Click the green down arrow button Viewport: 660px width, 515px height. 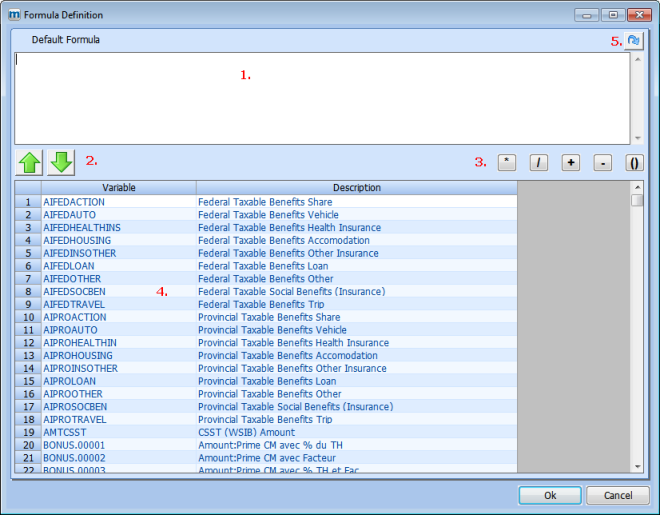(61, 162)
